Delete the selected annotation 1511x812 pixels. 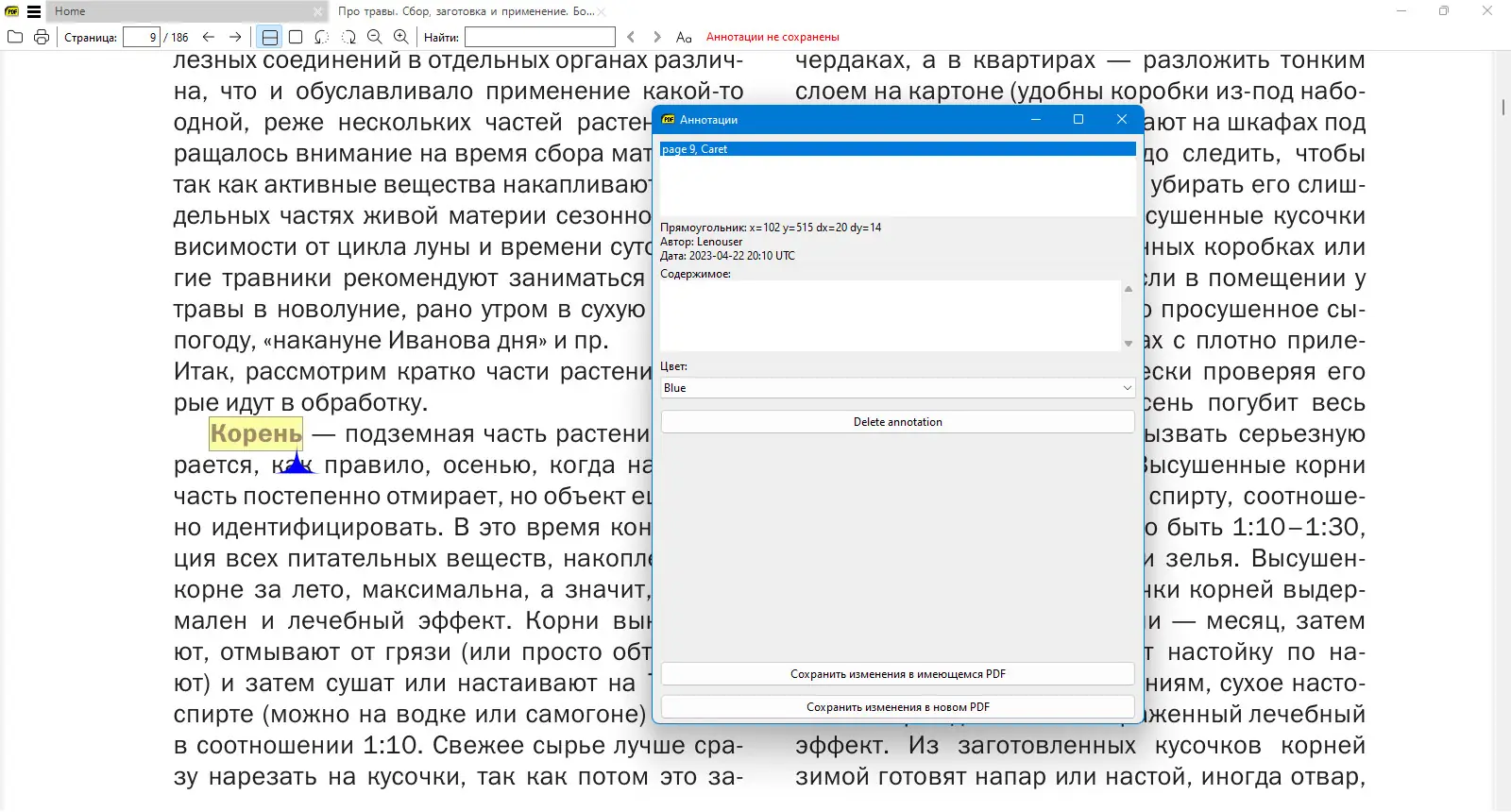pyautogui.click(x=898, y=422)
